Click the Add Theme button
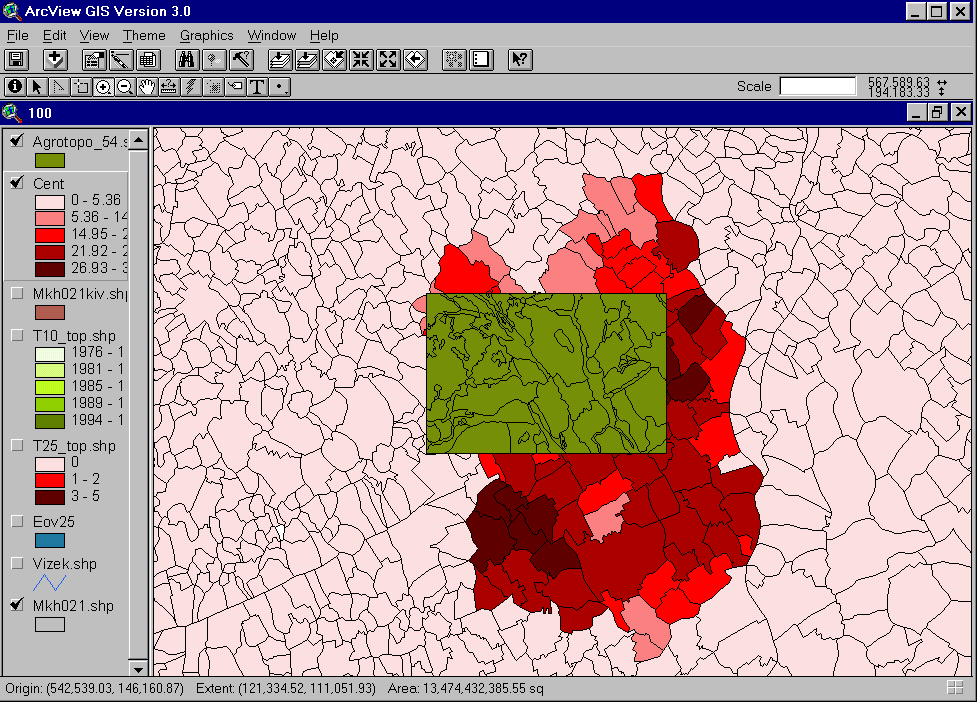977x702 pixels. [56, 59]
